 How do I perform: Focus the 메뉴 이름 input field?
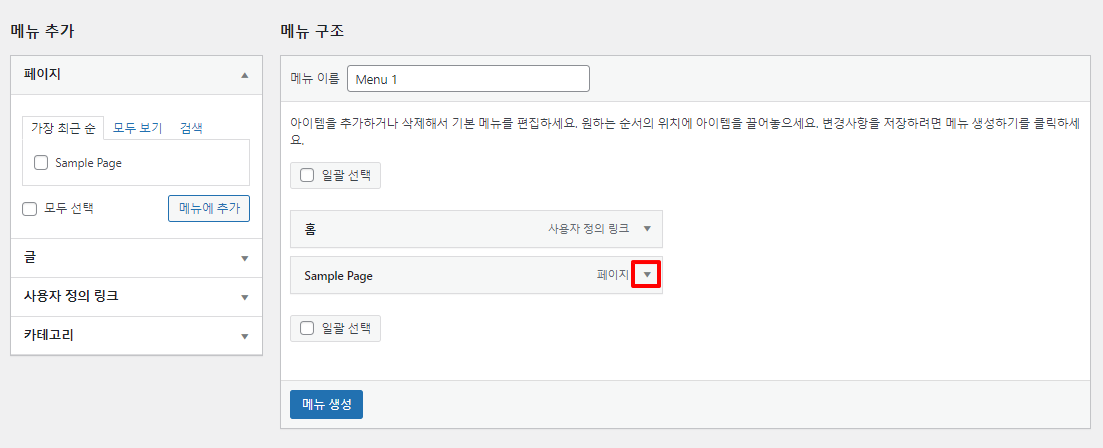[x=468, y=79]
